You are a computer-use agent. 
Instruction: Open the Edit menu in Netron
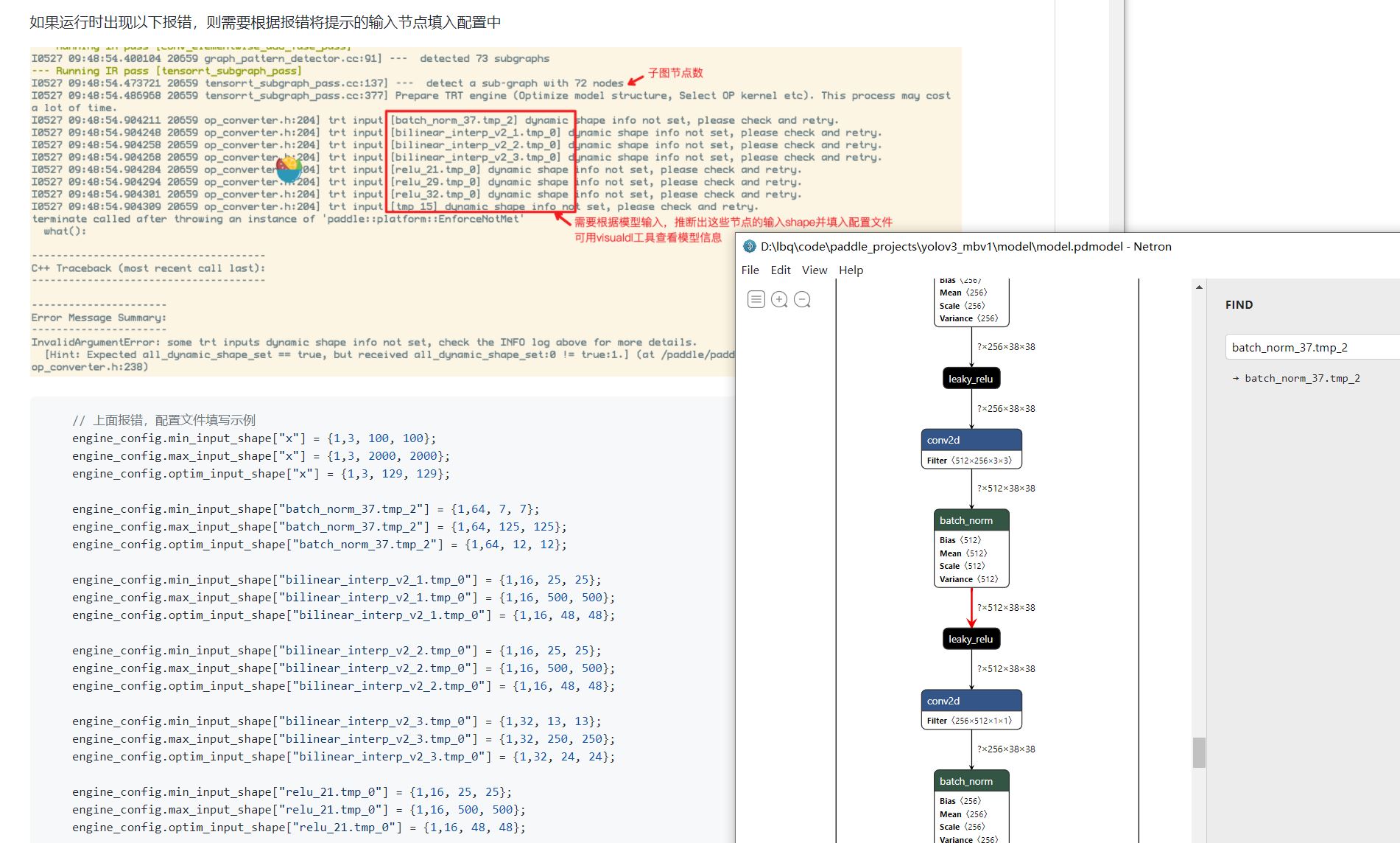781,270
